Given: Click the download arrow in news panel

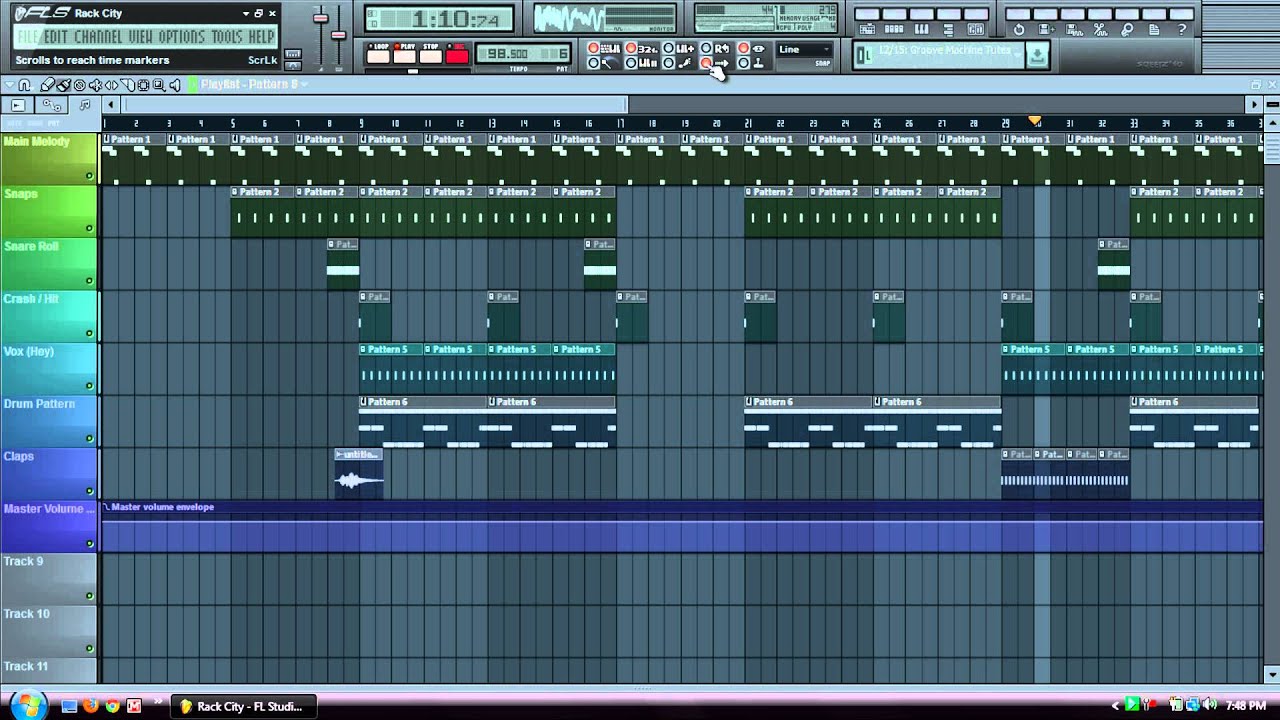Looking at the screenshot, I should click(1037, 56).
